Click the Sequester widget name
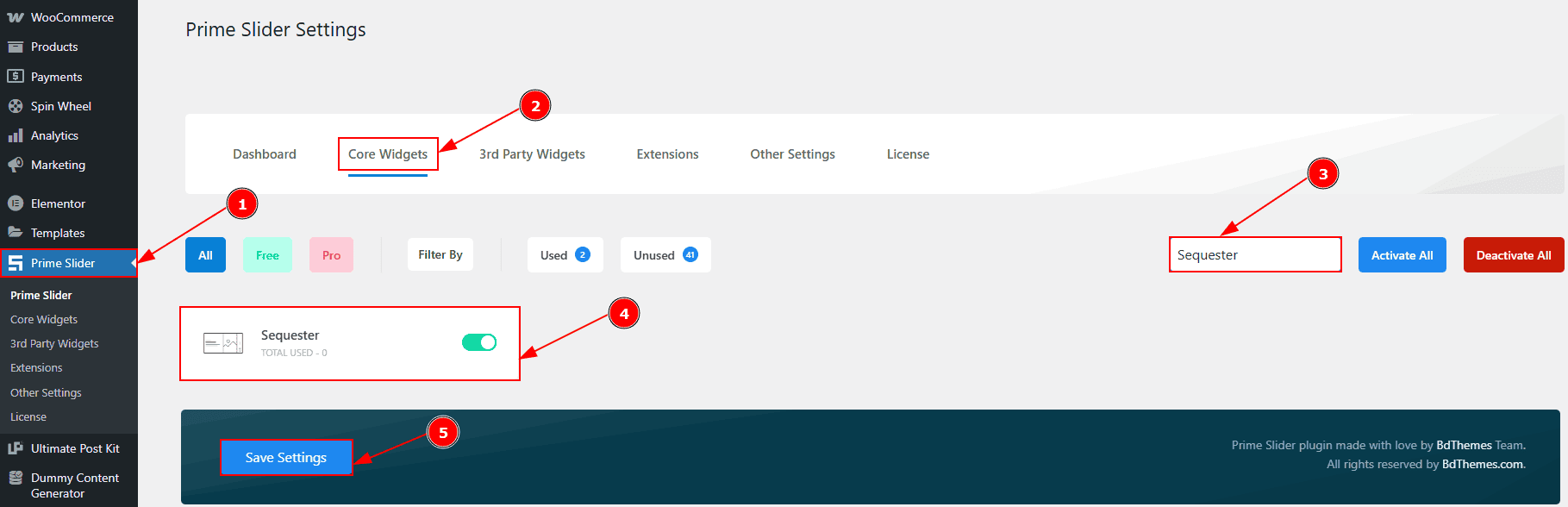This screenshot has height=507, width=1568. [x=290, y=335]
